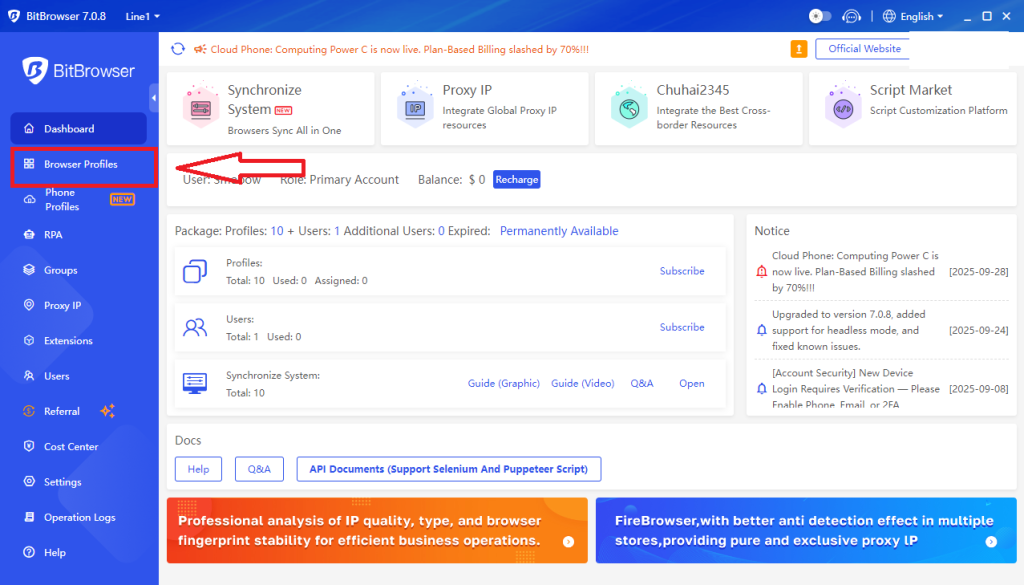Open the Official Website link

pyautogui.click(x=862, y=48)
